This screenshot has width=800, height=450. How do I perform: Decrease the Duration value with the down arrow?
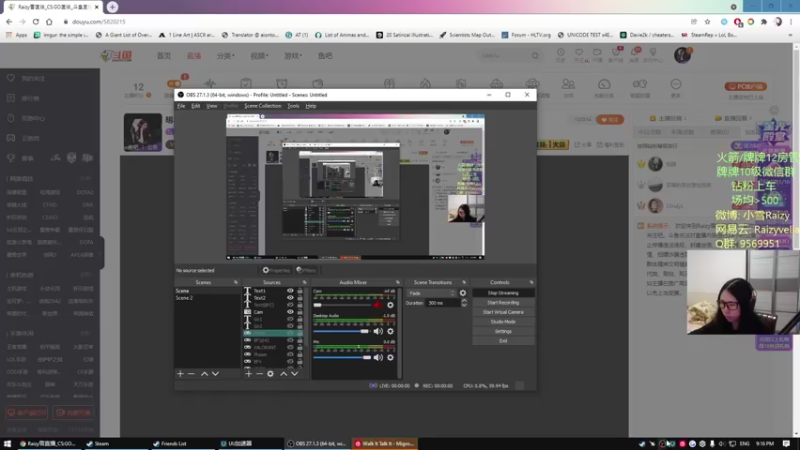pos(464,305)
